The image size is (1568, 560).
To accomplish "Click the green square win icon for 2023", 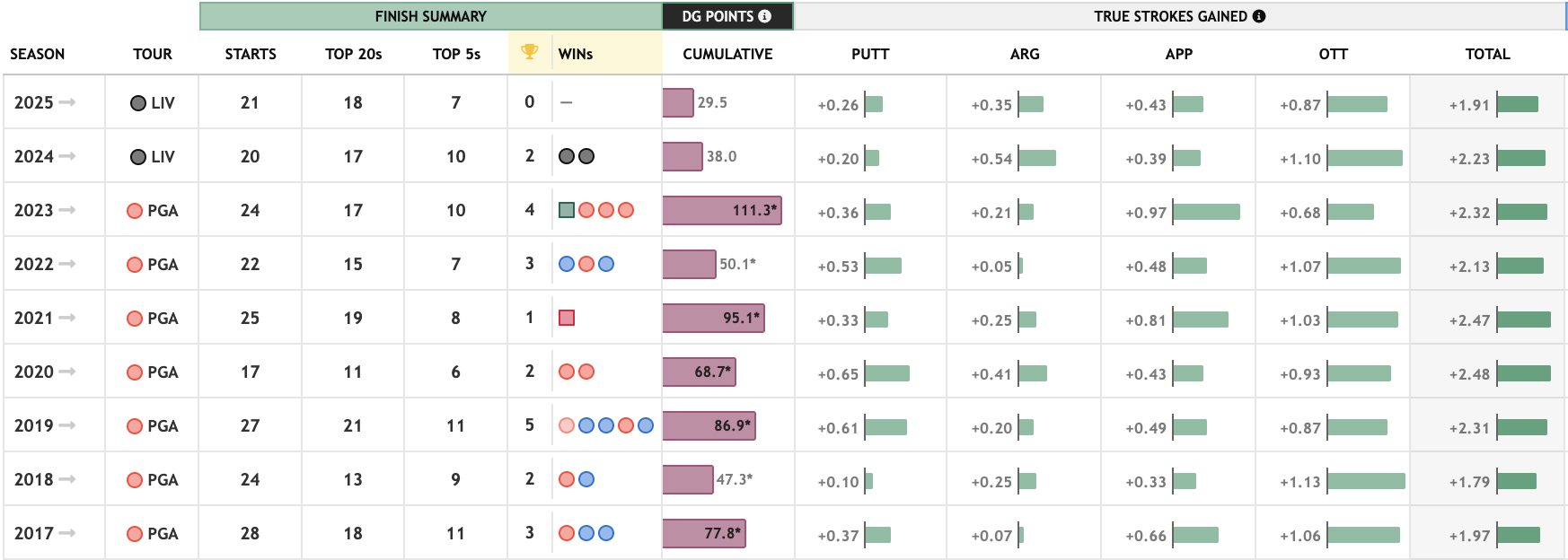I will [x=567, y=210].
